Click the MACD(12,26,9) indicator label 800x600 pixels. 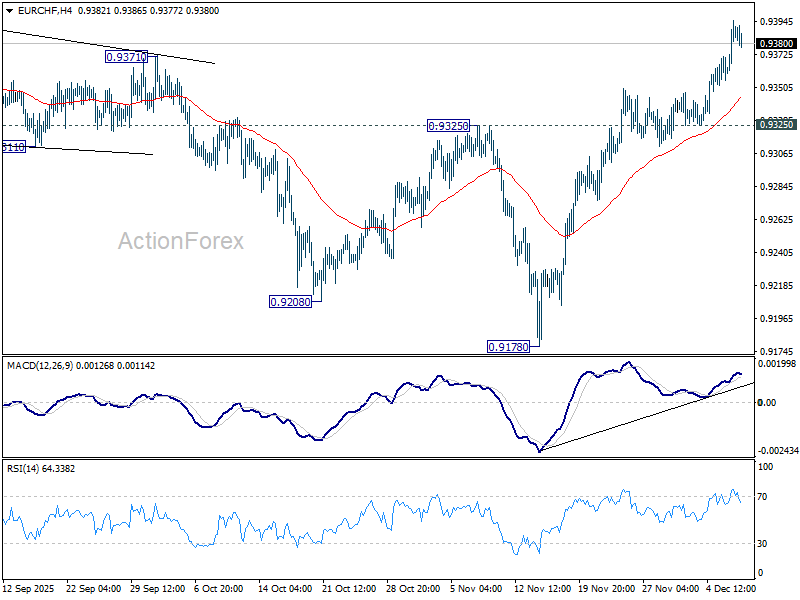click(40, 366)
